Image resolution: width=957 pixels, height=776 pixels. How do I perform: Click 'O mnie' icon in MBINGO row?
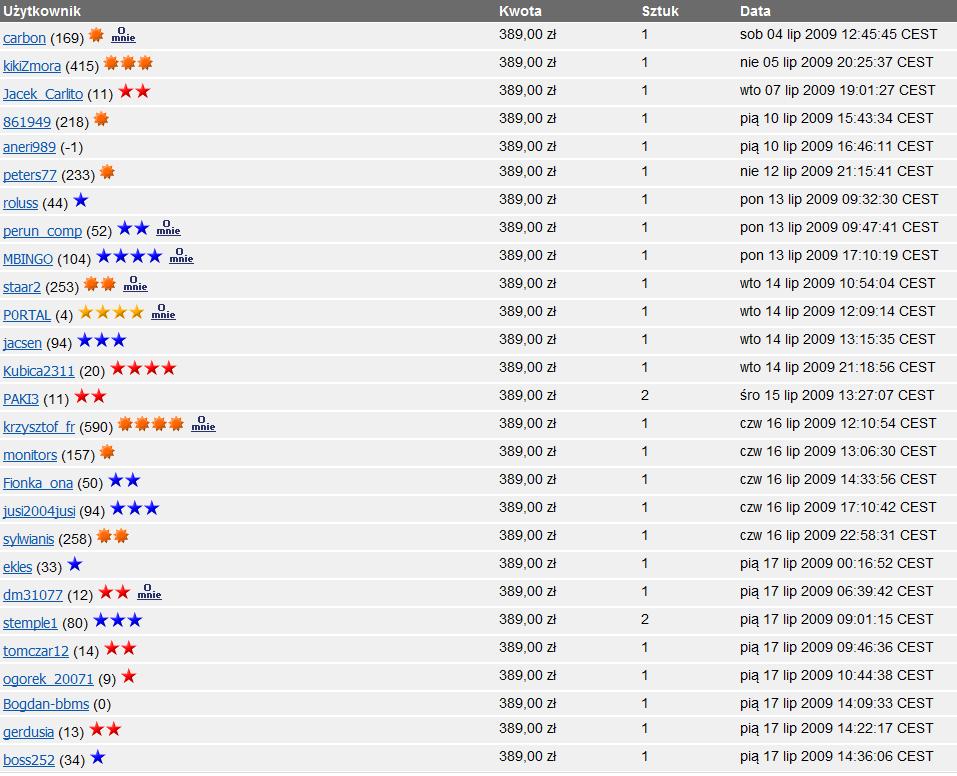181,257
